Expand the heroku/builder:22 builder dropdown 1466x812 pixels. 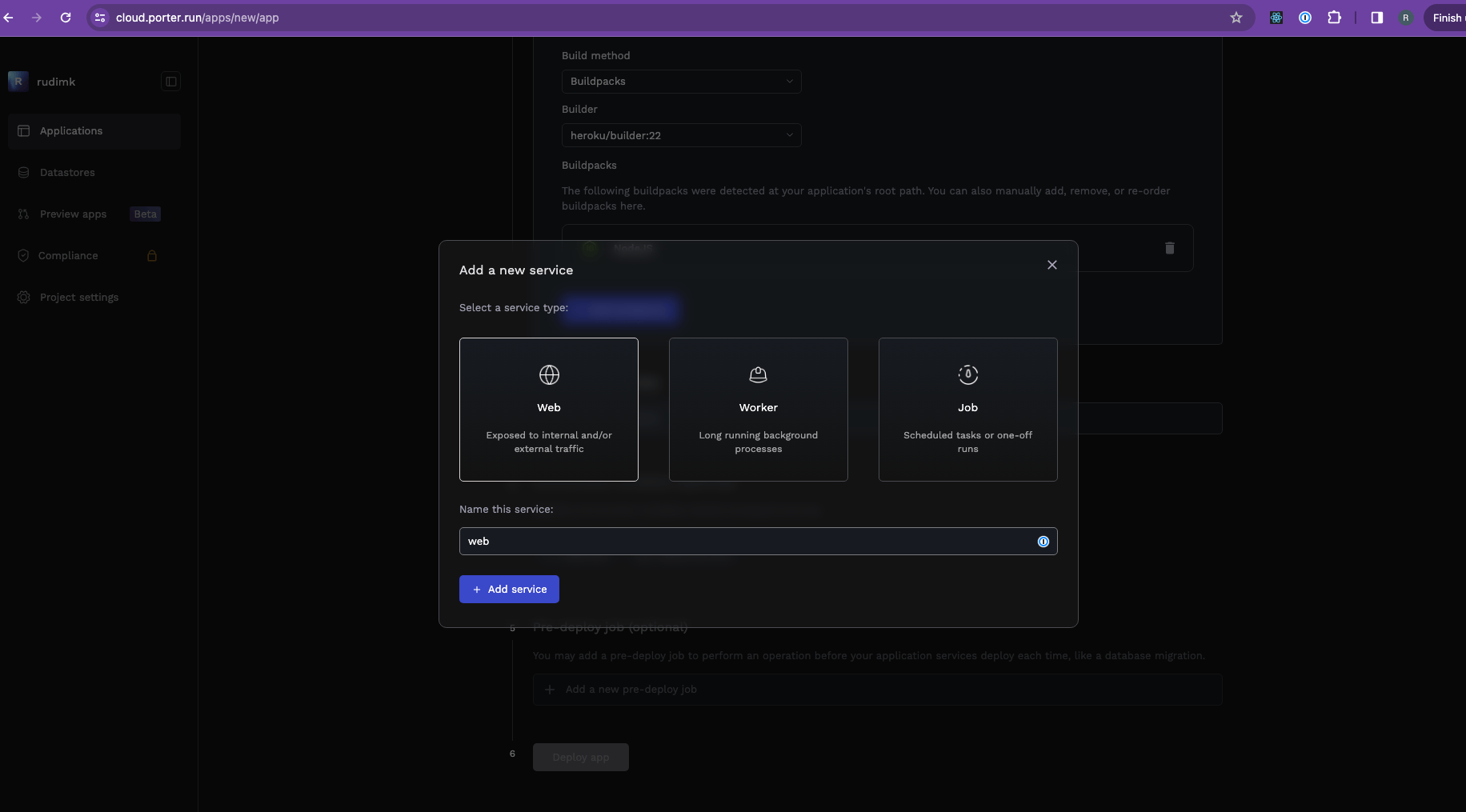(680, 135)
